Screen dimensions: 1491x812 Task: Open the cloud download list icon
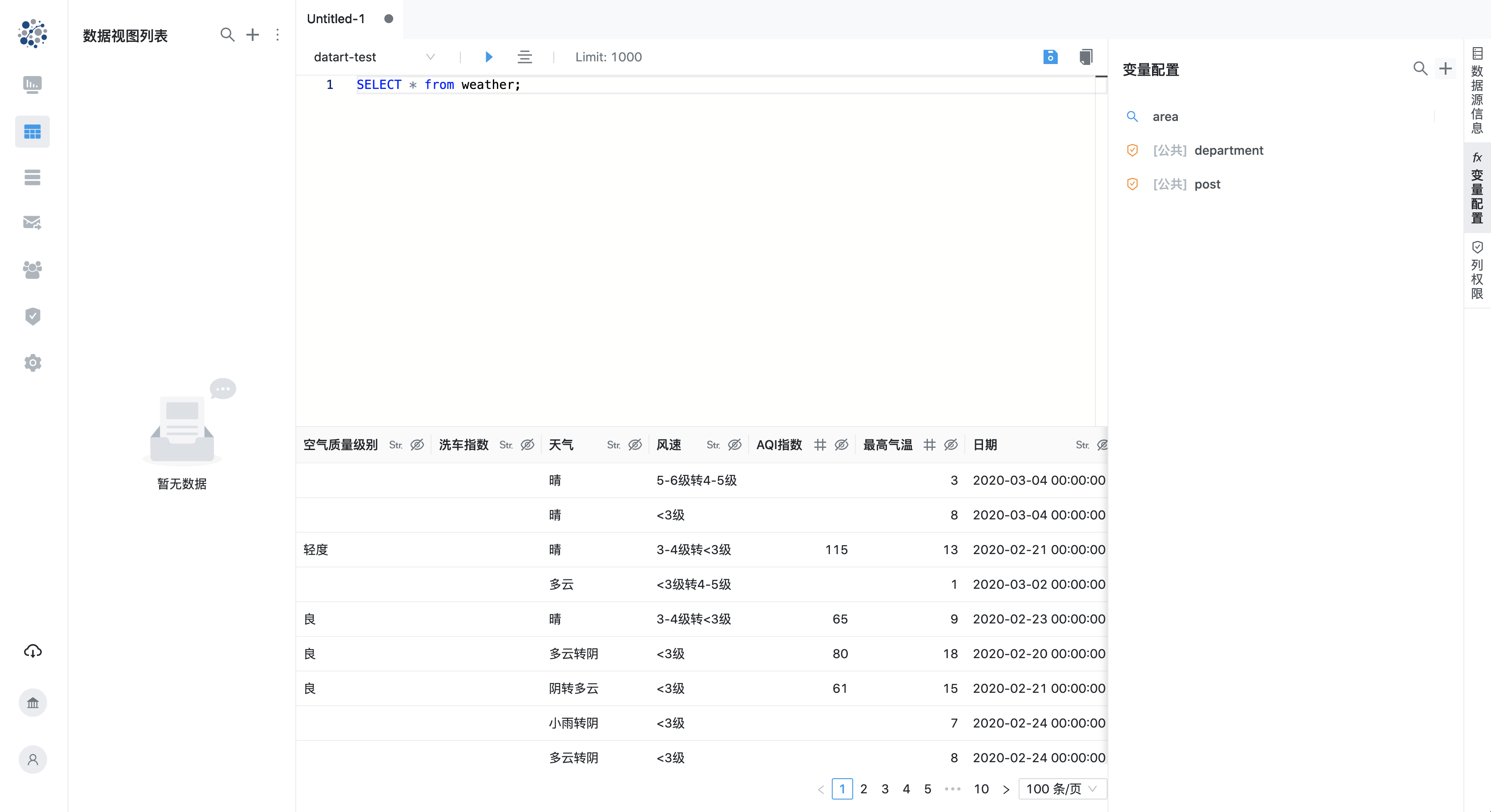tap(32, 651)
